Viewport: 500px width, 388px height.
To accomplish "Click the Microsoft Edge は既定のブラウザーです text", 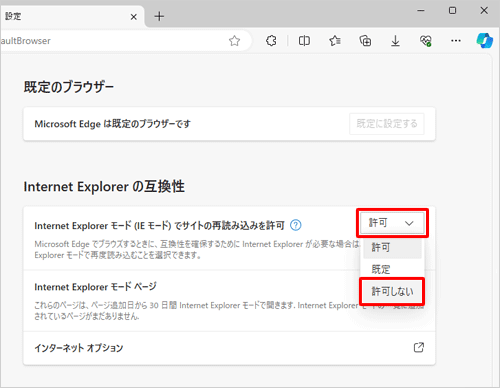I will pyautogui.click(x=113, y=124).
